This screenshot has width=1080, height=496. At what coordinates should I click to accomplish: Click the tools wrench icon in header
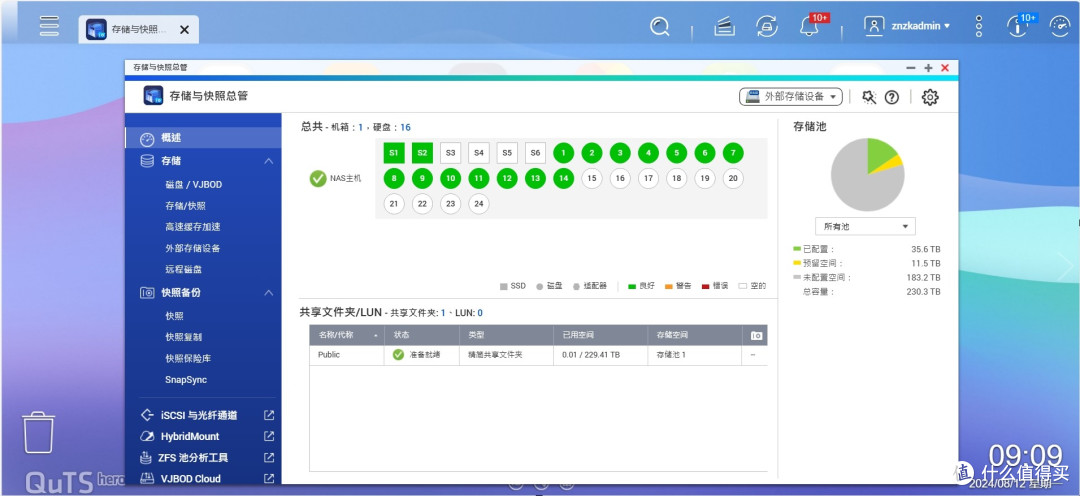pos(869,97)
